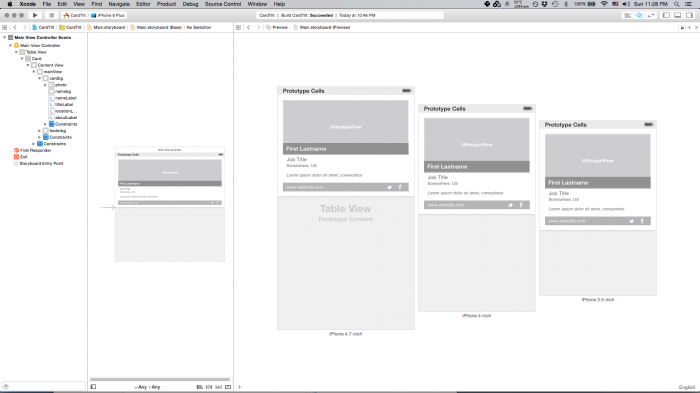Add a preview device with plus button
The width and height of the screenshot is (700, 393).
(240, 387)
